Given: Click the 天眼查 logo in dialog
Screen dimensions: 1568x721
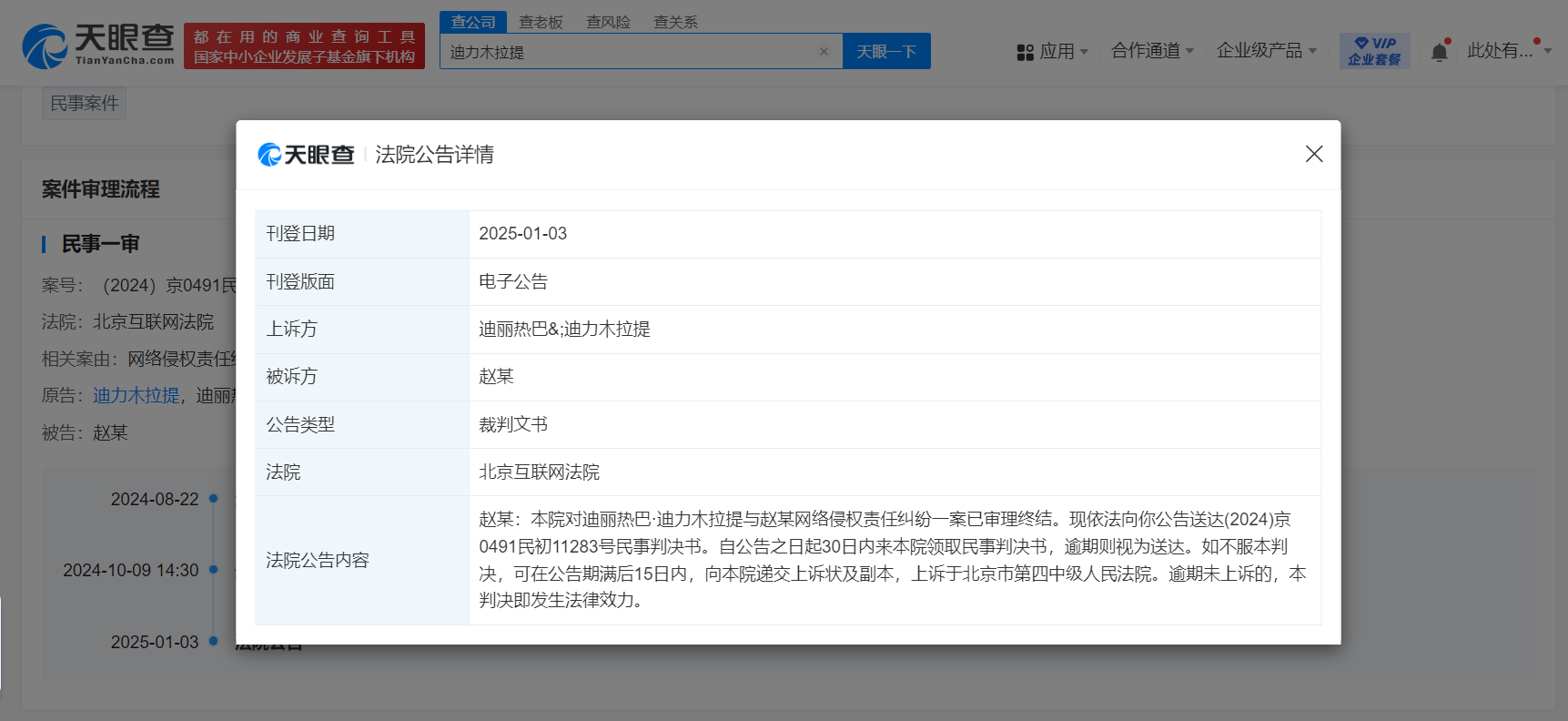Looking at the screenshot, I should [306, 155].
